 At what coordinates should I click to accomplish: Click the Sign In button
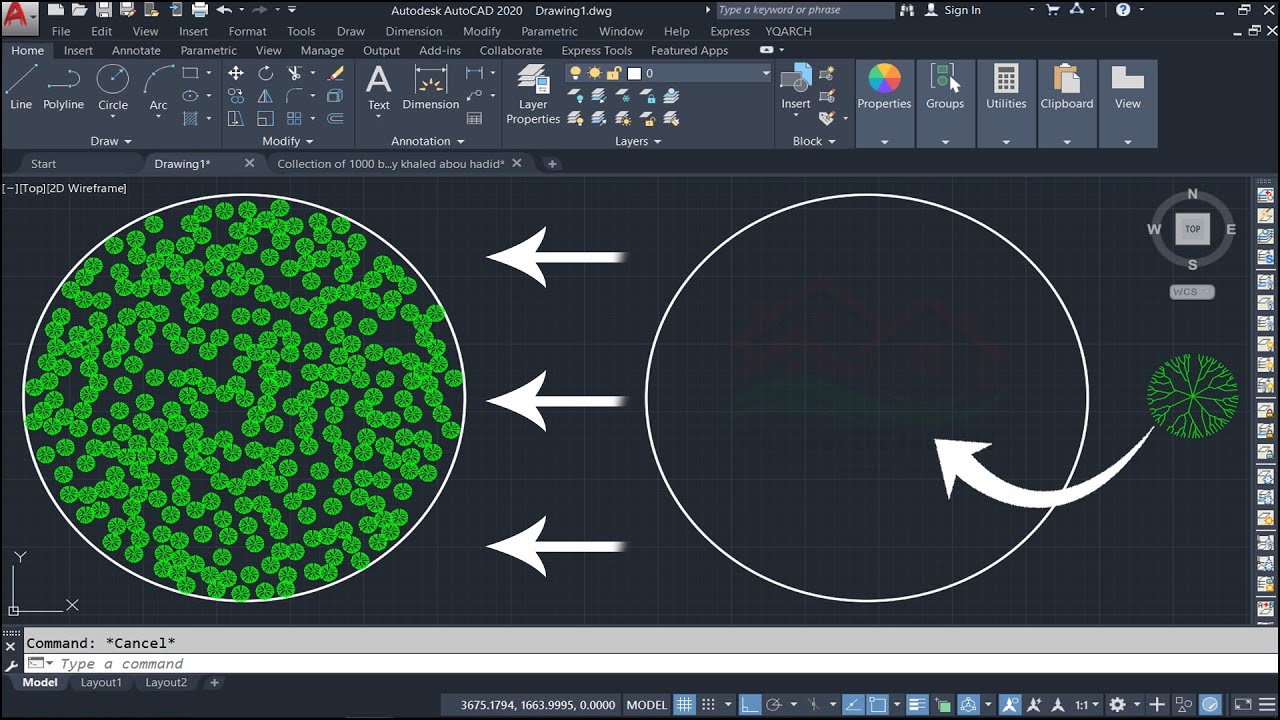953,10
